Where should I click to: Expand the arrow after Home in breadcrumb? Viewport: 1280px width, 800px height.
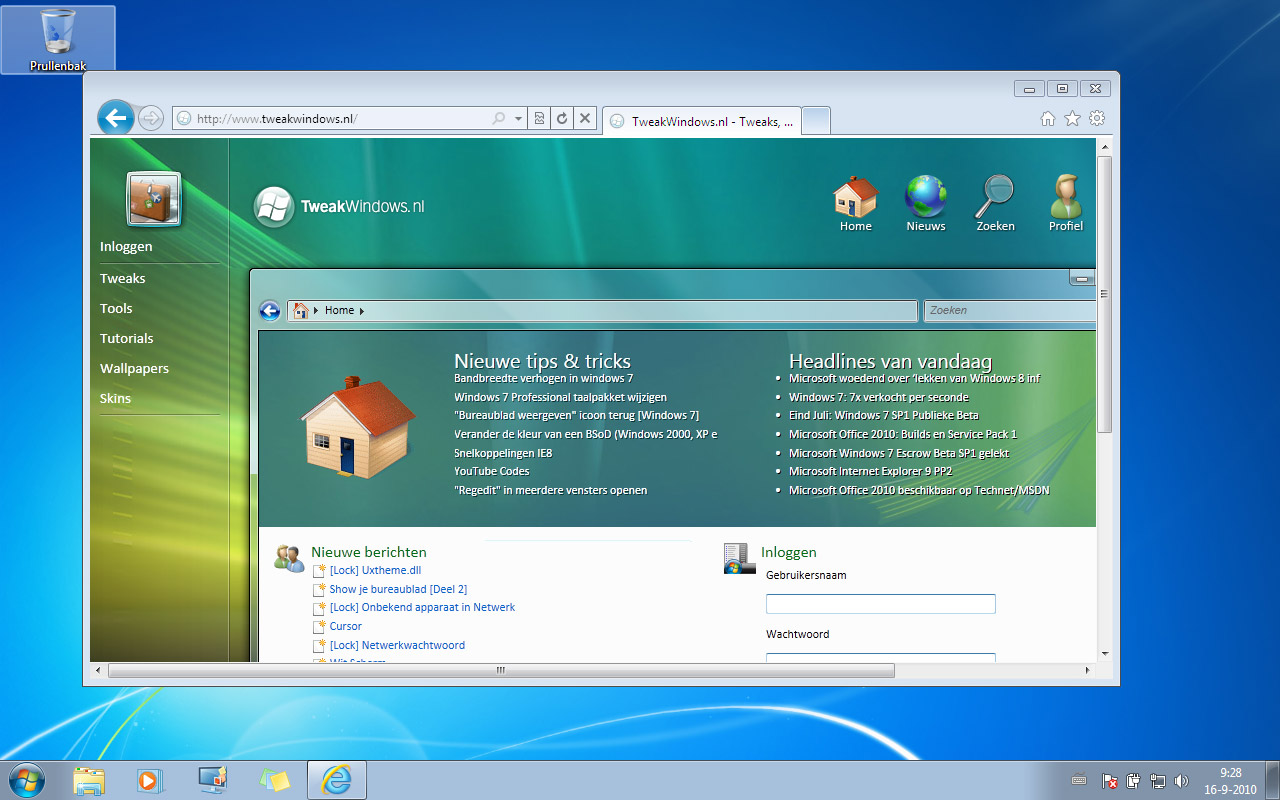362,311
